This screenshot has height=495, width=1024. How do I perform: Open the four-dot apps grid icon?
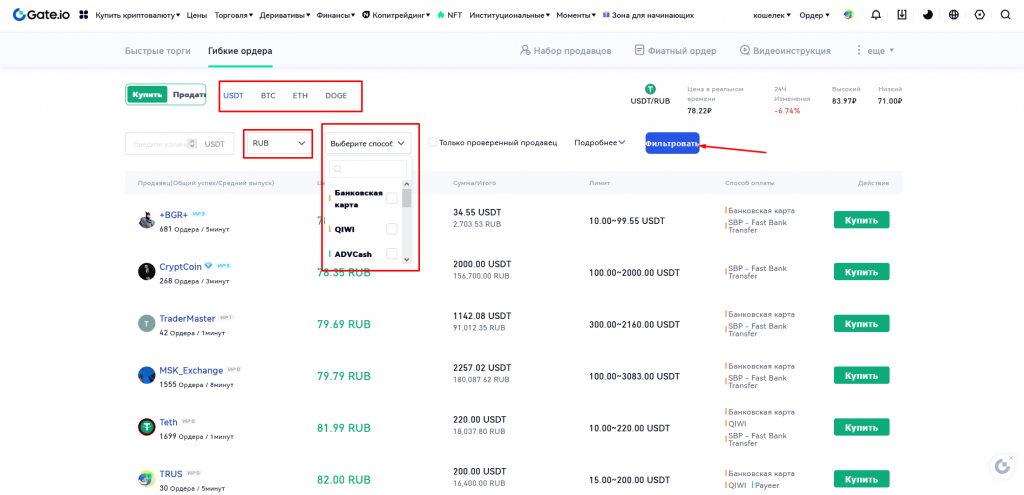(x=83, y=15)
